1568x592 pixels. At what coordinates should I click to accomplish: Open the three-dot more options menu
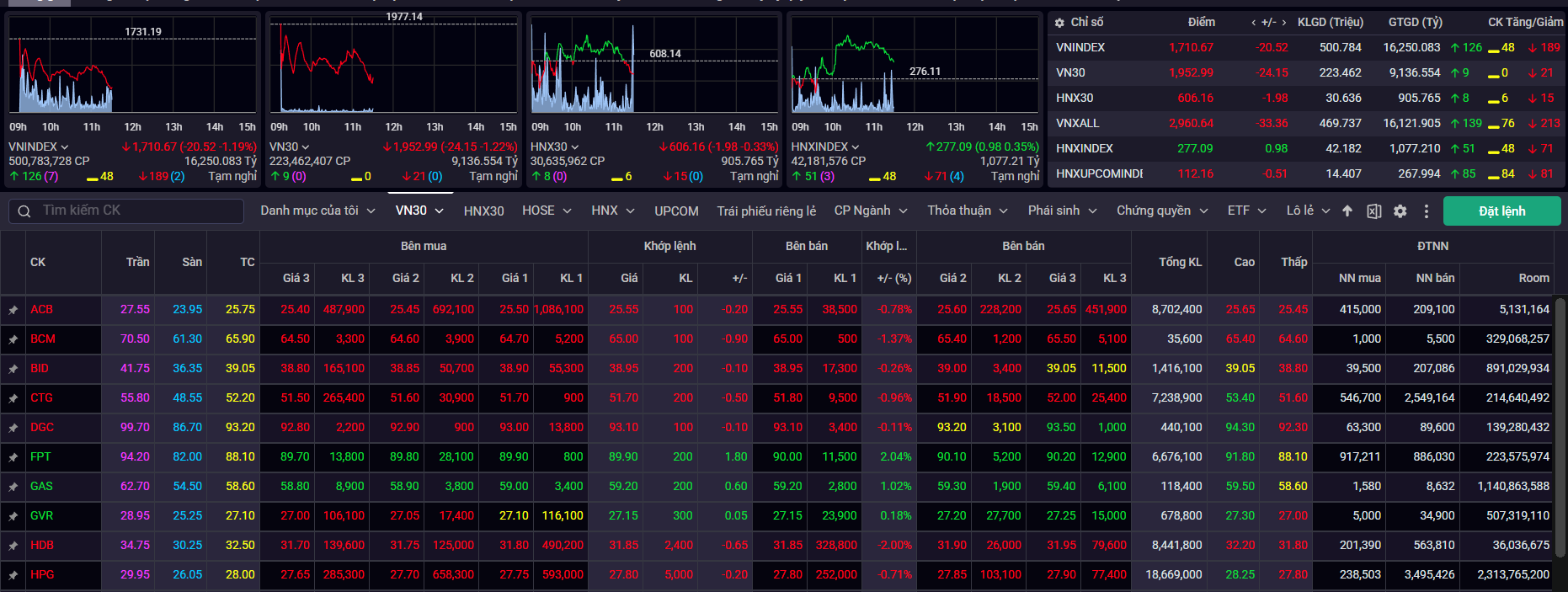click(1426, 211)
